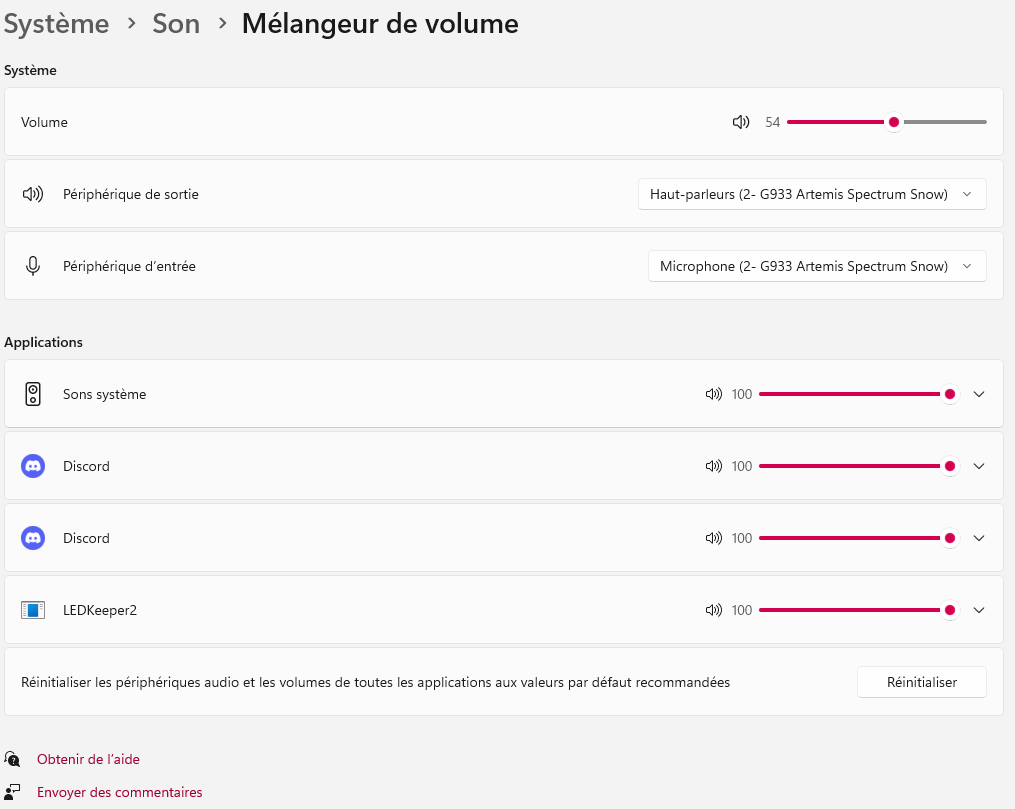Mute LEDKeeper2 speaker icon
1015x809 pixels.
coord(713,610)
